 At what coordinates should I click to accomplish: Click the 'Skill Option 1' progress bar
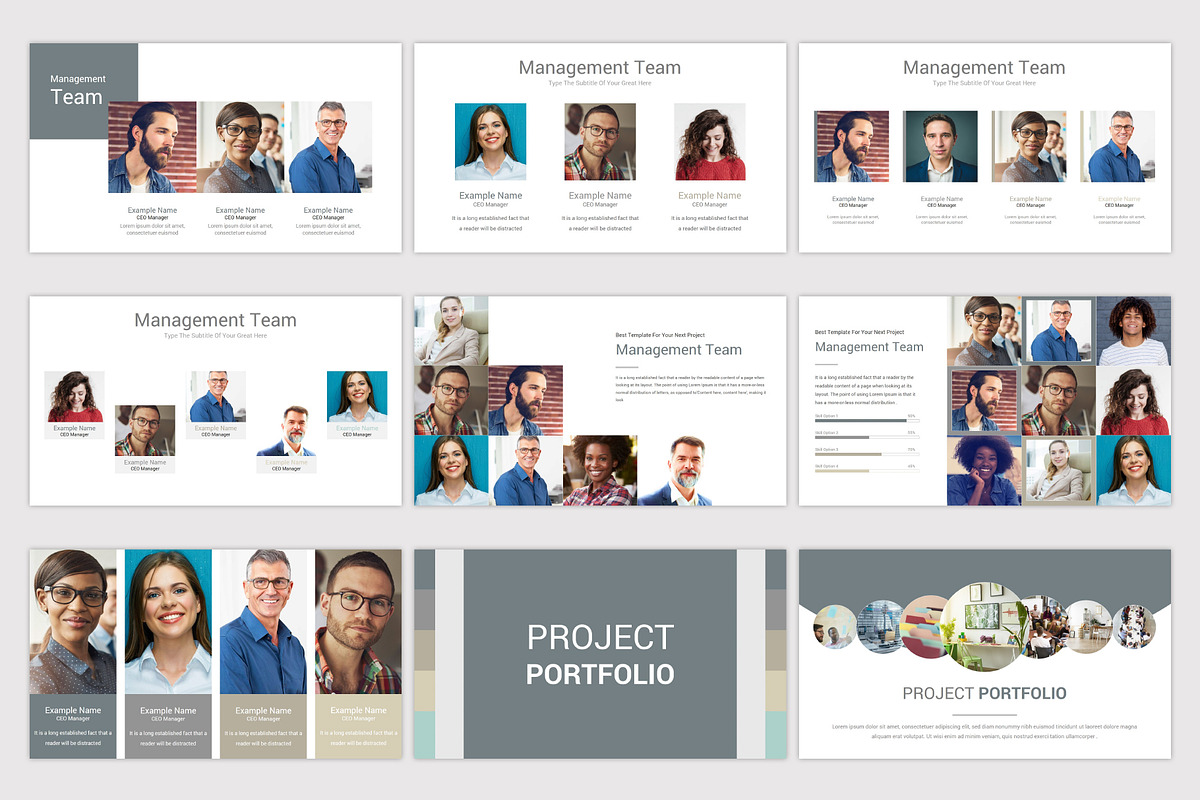(x=866, y=420)
